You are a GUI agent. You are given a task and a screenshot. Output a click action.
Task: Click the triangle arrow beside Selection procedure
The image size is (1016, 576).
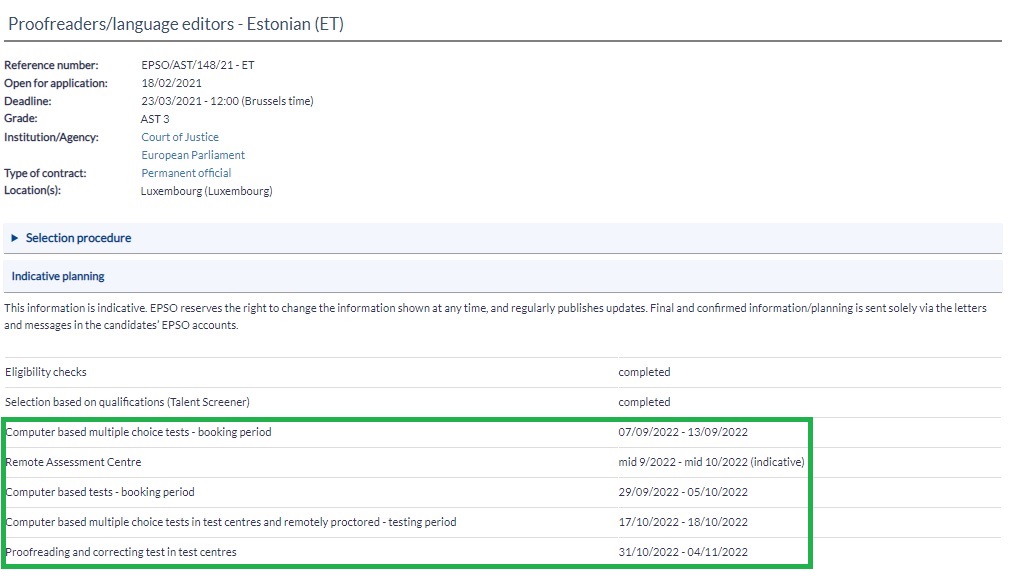coord(15,238)
